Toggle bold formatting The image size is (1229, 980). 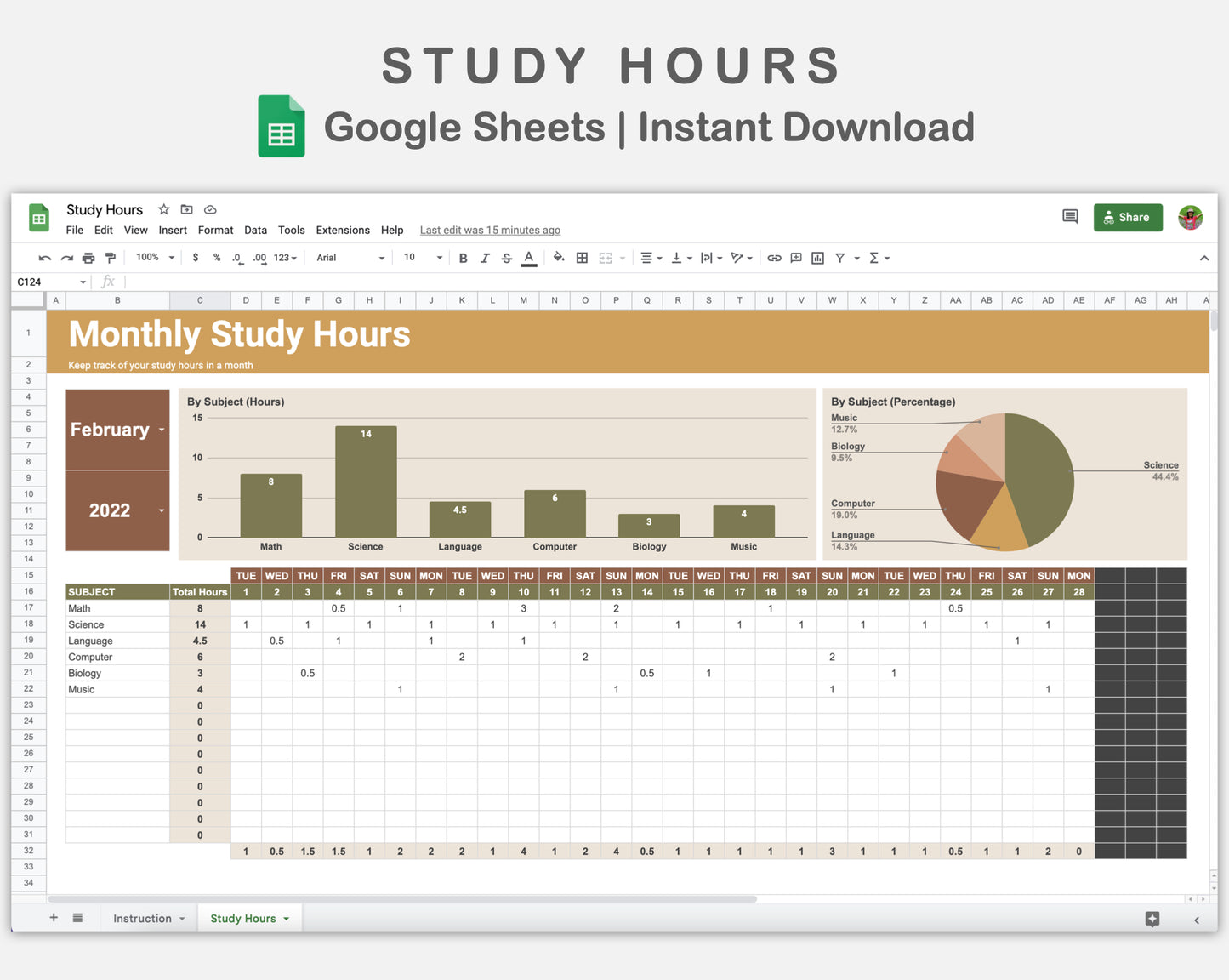(463, 258)
